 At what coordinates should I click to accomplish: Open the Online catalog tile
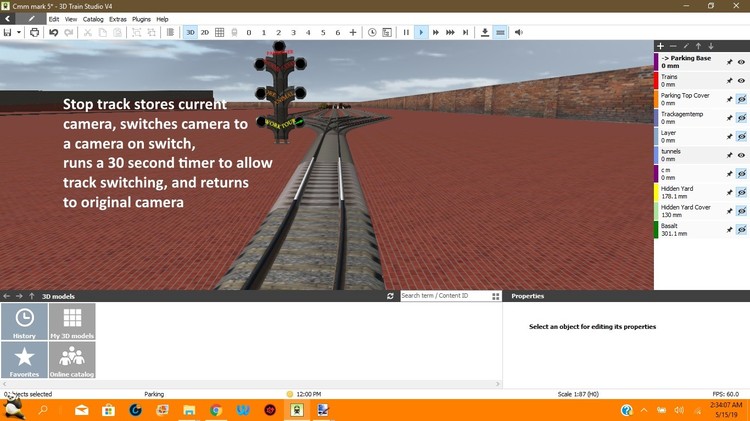click(72, 360)
